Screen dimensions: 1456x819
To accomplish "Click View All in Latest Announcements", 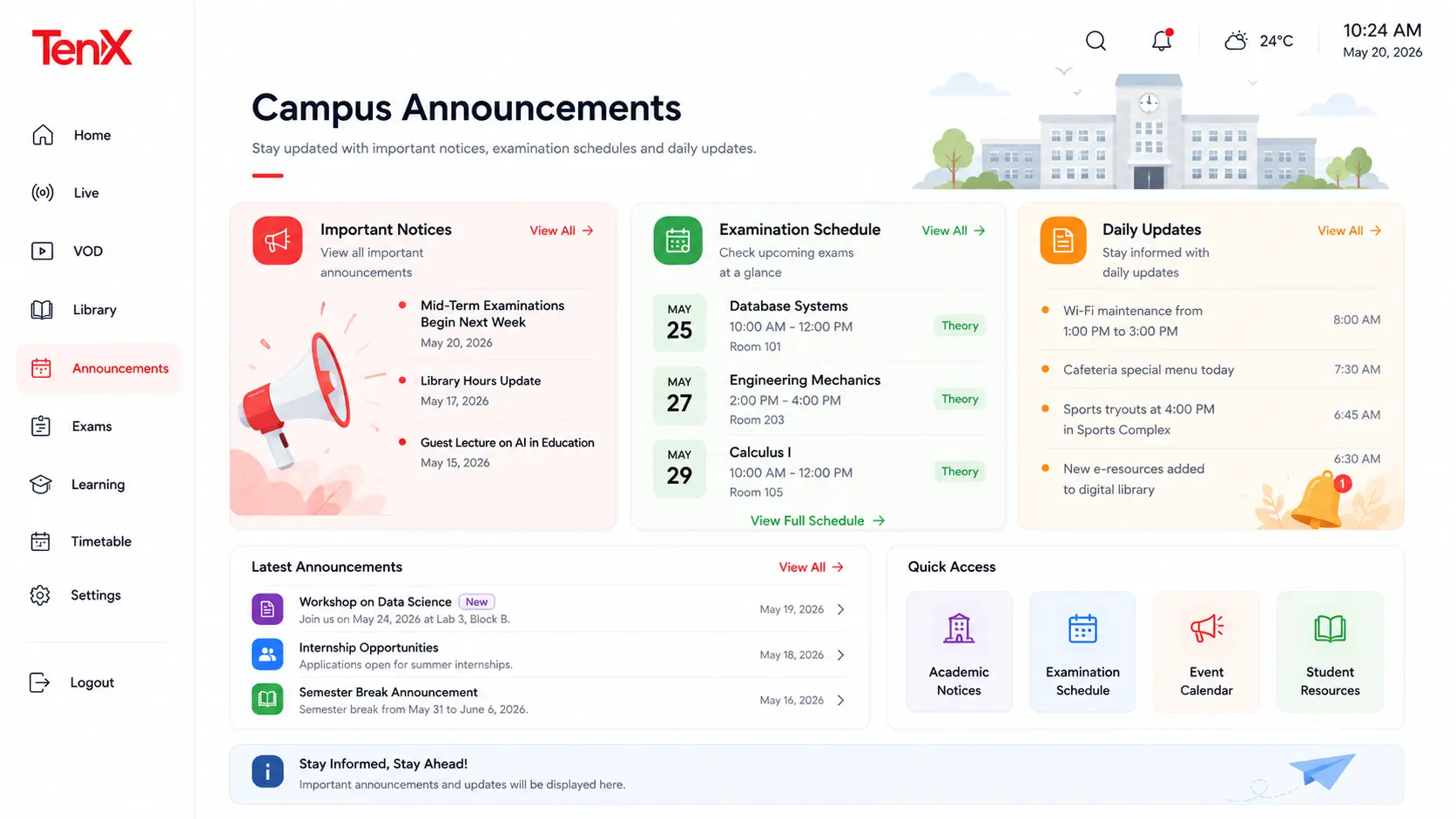I will tap(811, 567).
